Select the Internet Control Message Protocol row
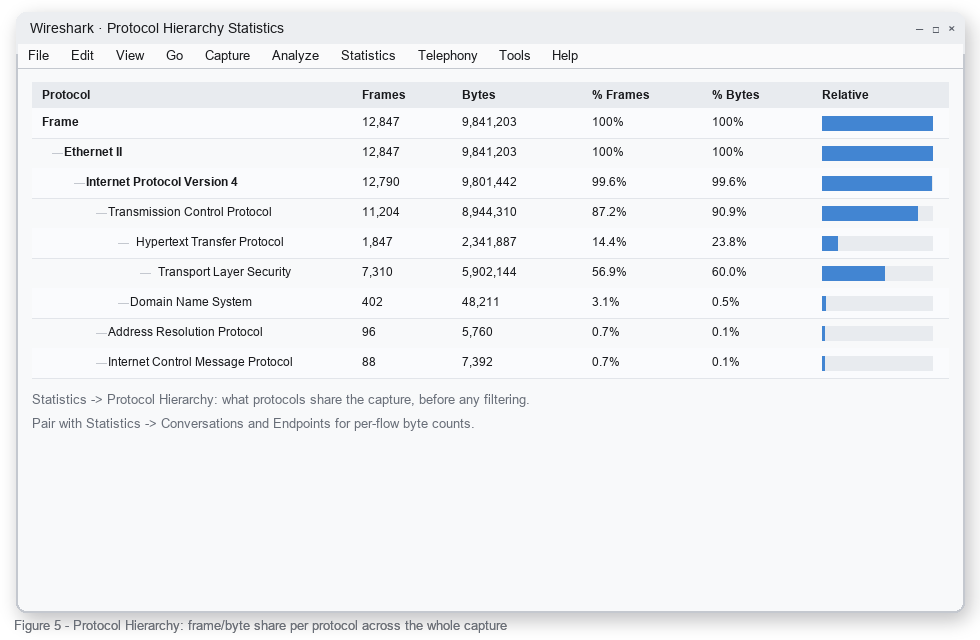The image size is (980, 640). [490, 363]
